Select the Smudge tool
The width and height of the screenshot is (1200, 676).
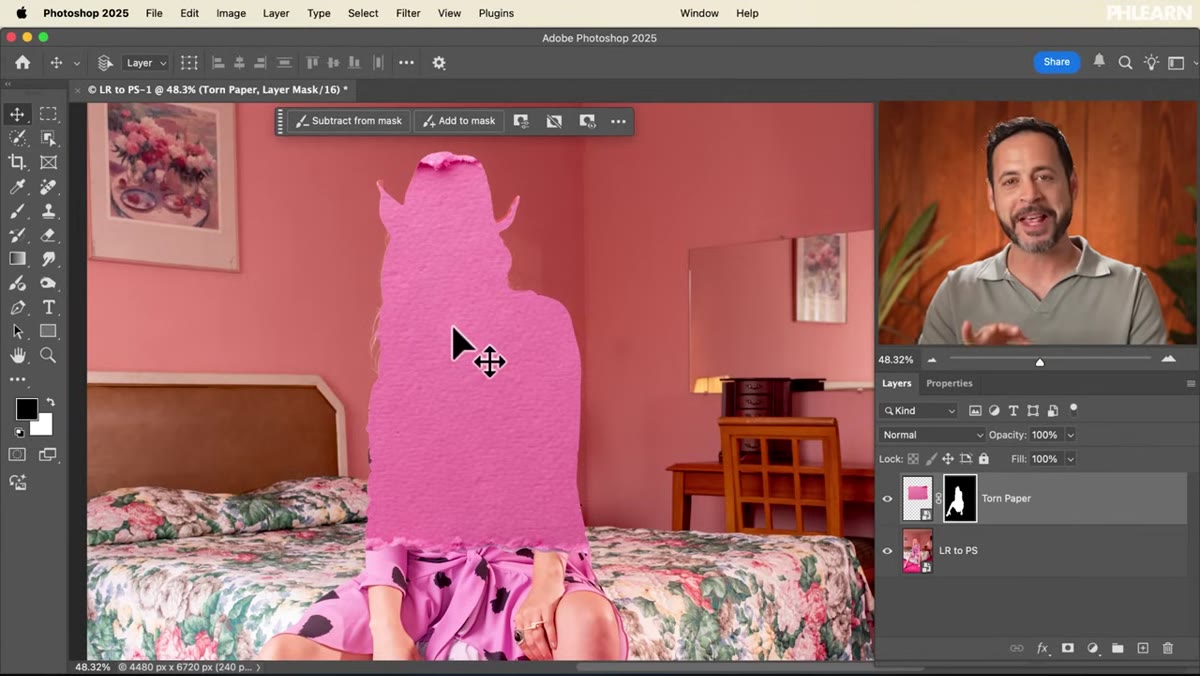tap(48, 259)
